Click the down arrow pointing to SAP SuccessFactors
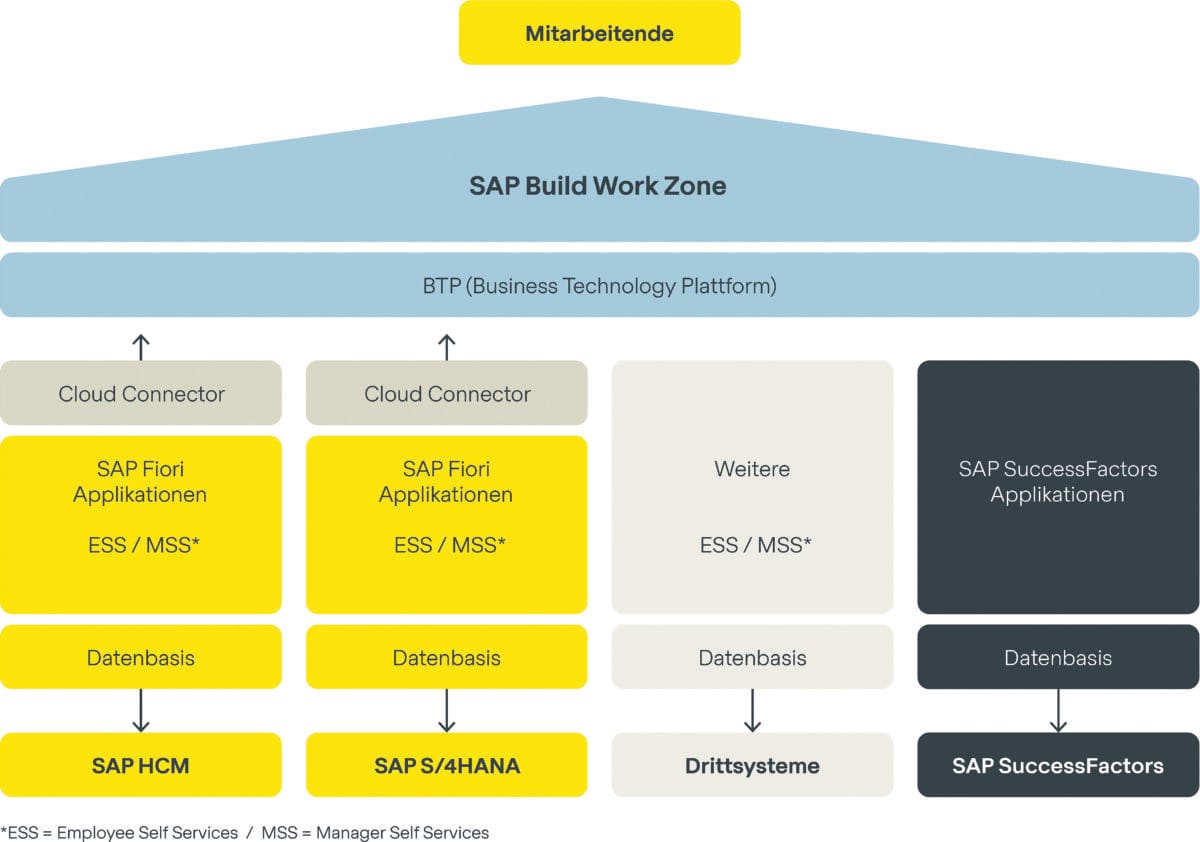Viewport: 1200px width, 842px height. 1058,711
